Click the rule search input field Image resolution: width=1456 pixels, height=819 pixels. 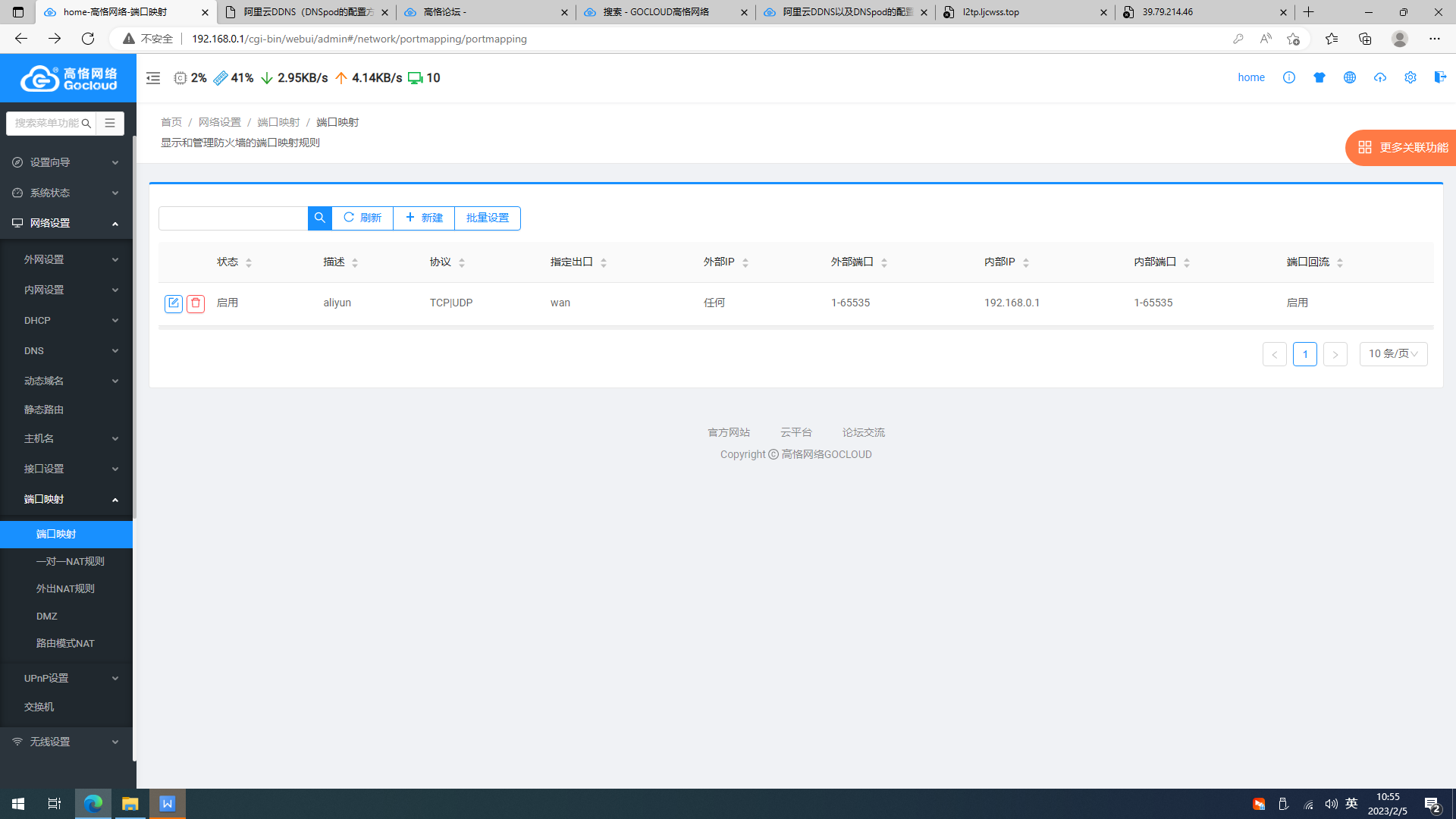234,218
